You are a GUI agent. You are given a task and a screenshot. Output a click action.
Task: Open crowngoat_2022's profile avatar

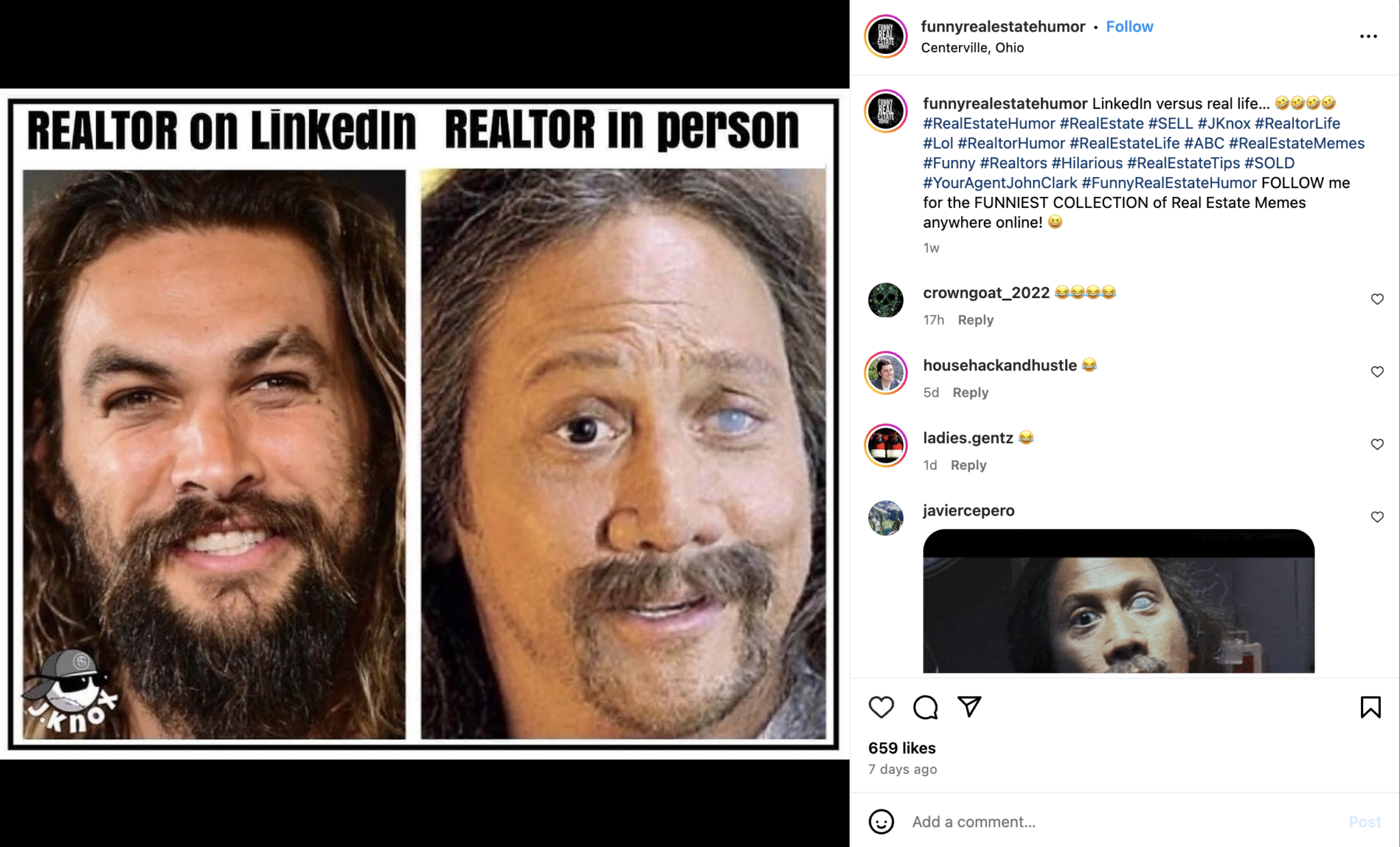(885, 301)
